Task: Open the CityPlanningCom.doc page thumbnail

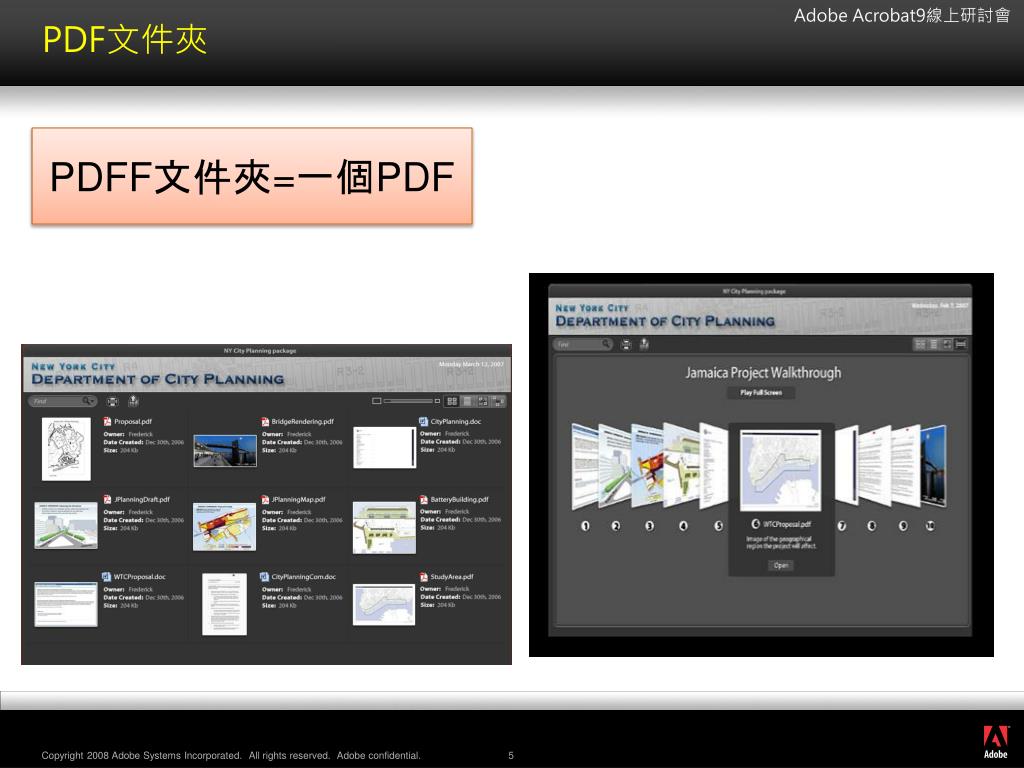Action: [225, 604]
